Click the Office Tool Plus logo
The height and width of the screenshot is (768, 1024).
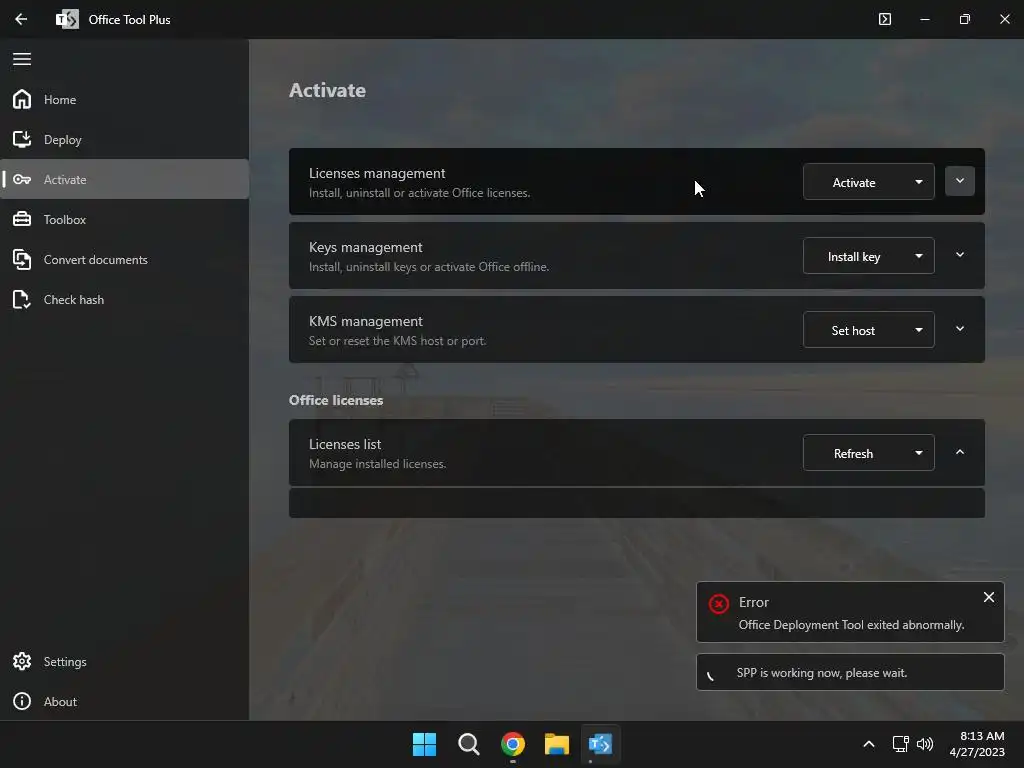point(67,19)
